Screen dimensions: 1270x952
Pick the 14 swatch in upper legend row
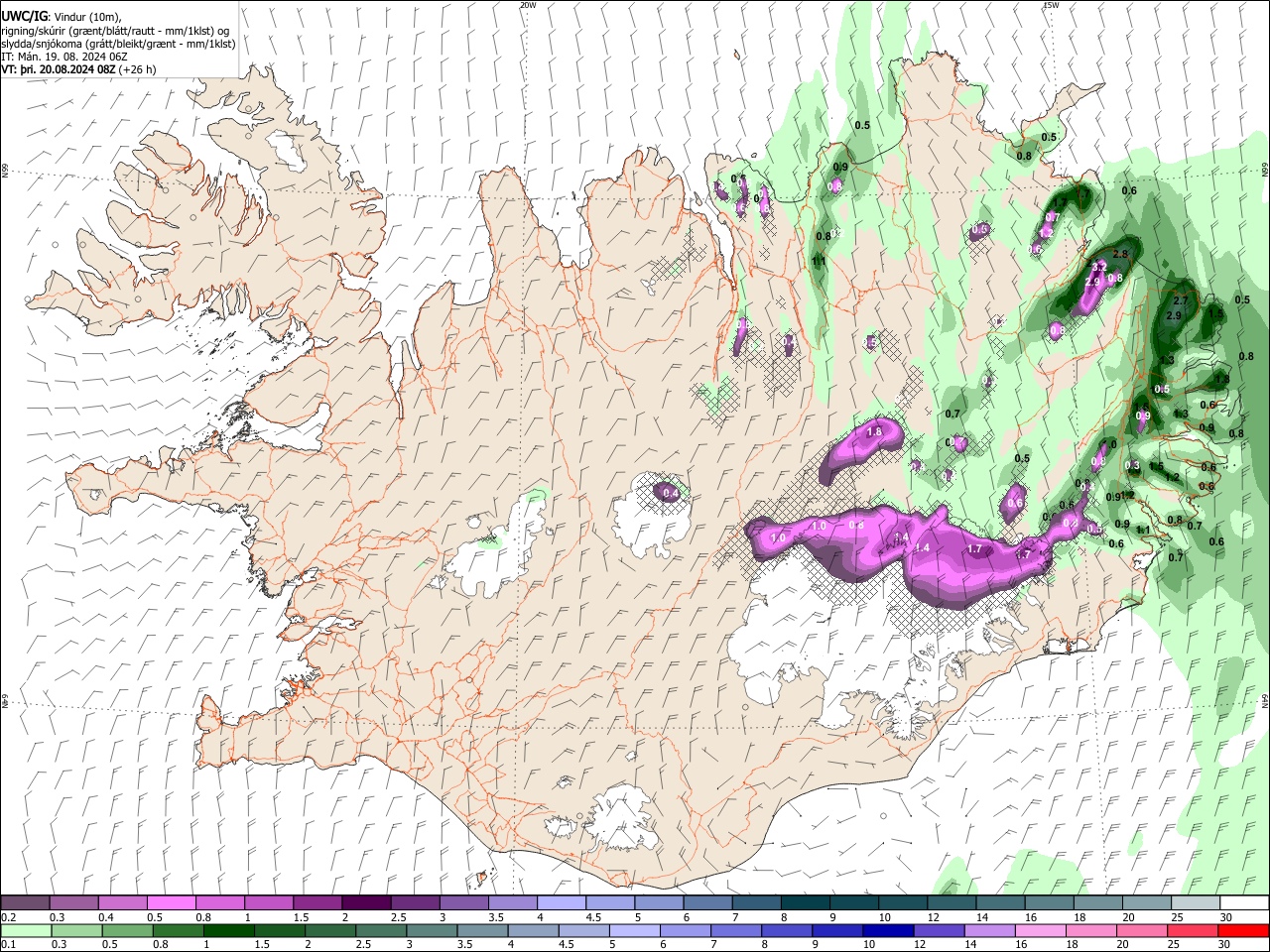[1001, 902]
